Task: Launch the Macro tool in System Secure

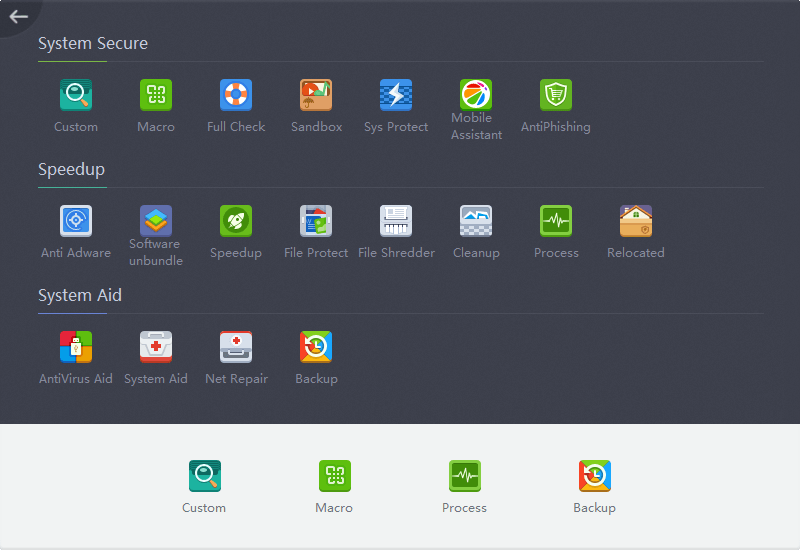Action: [156, 95]
